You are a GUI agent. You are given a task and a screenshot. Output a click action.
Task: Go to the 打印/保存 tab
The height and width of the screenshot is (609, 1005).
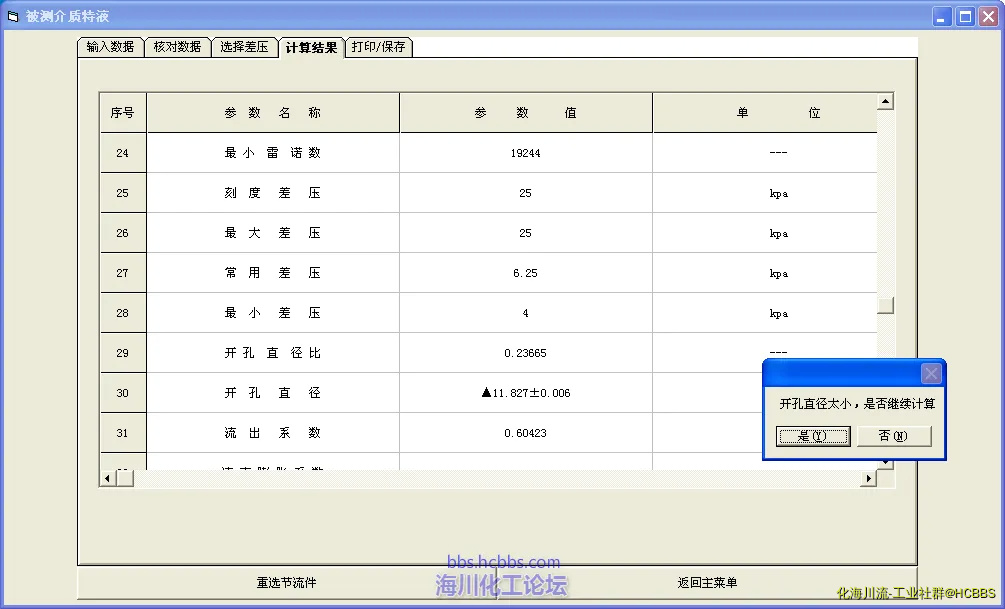(379, 47)
